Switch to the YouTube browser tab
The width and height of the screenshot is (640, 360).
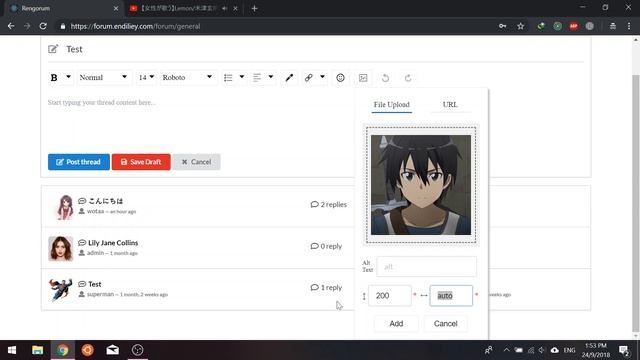(x=183, y=8)
